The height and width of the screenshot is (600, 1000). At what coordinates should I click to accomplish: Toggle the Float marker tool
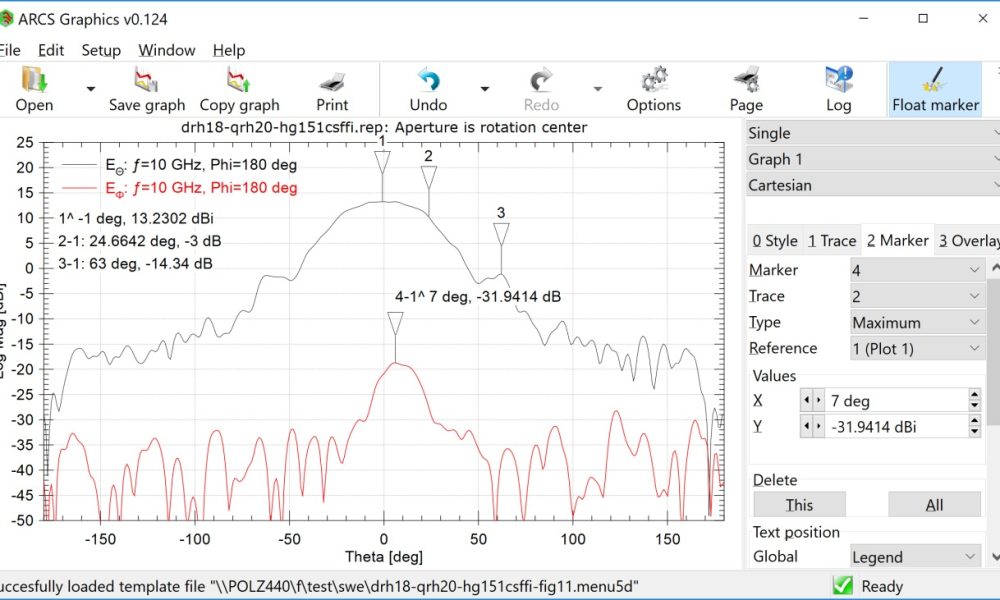(x=935, y=80)
